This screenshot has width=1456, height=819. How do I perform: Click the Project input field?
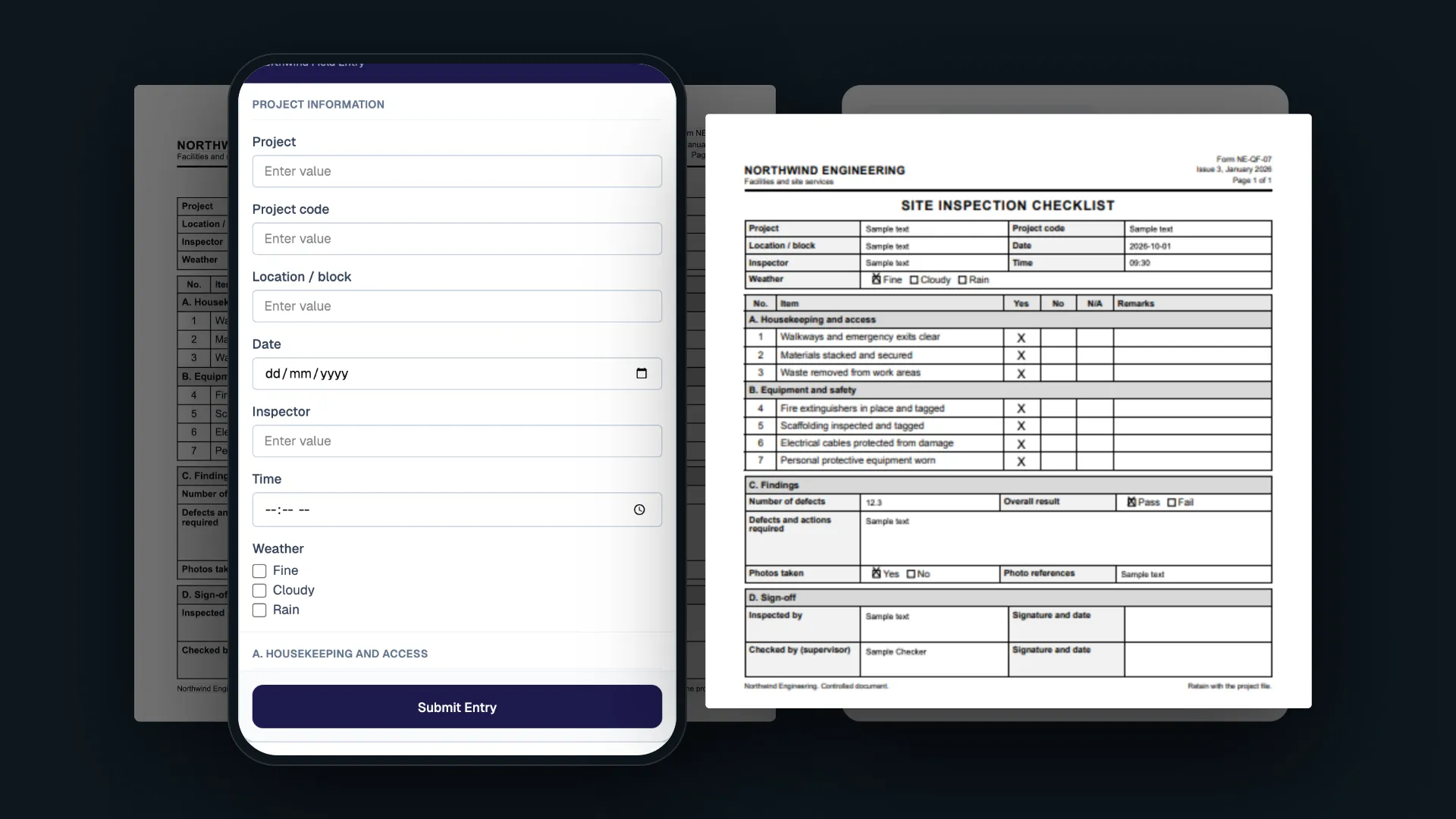457,171
